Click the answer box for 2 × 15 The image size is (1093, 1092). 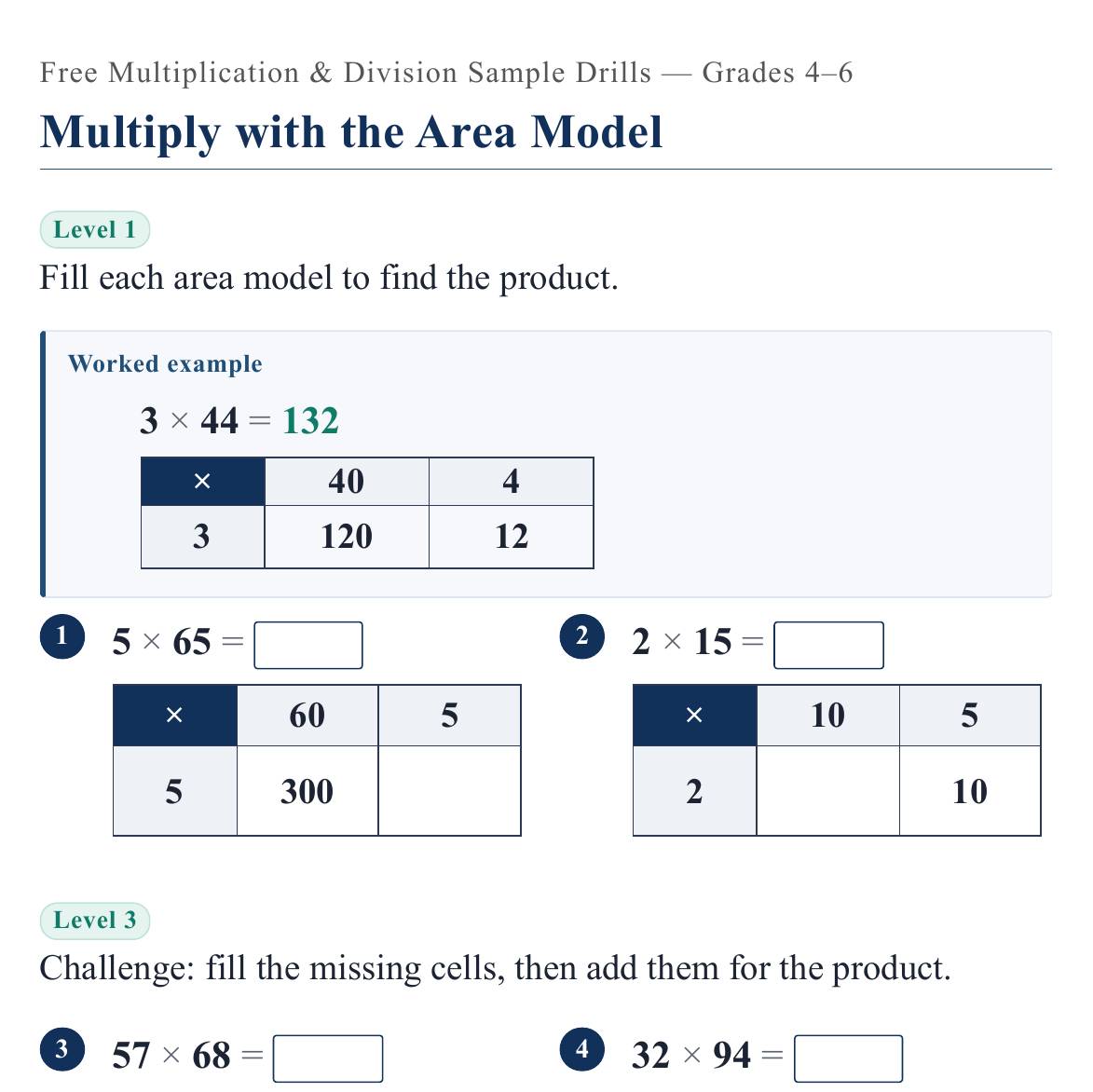pos(828,646)
